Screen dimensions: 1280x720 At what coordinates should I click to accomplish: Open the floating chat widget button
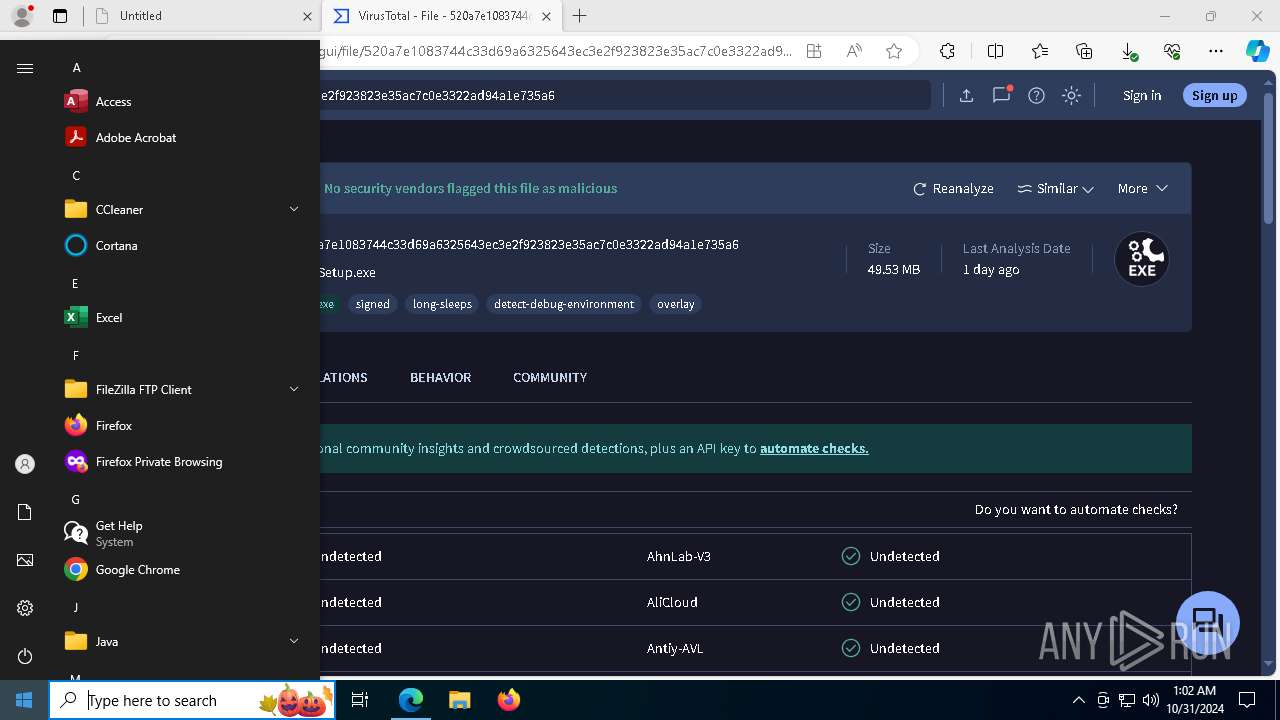(x=1208, y=622)
